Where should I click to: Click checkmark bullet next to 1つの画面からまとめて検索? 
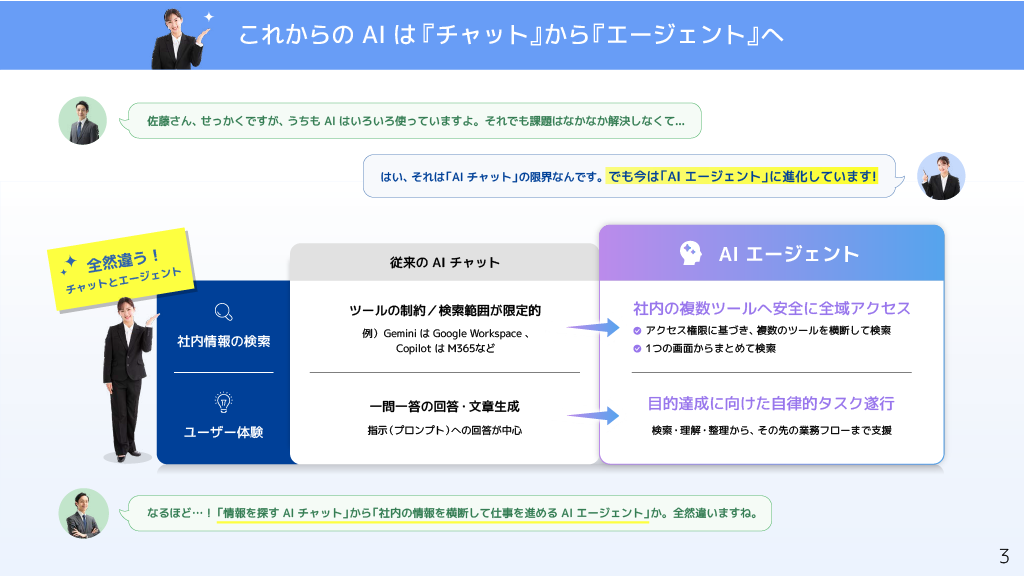click(x=637, y=349)
